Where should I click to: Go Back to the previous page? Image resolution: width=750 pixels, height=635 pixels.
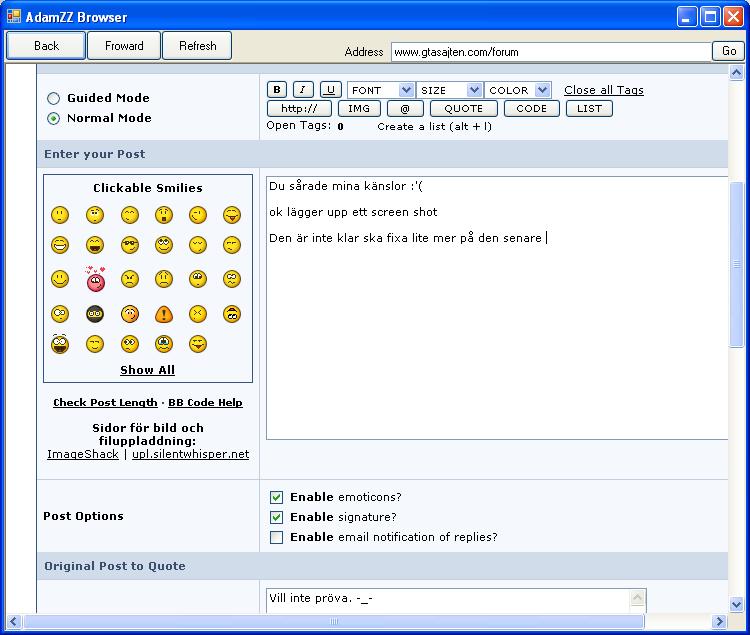click(x=46, y=46)
